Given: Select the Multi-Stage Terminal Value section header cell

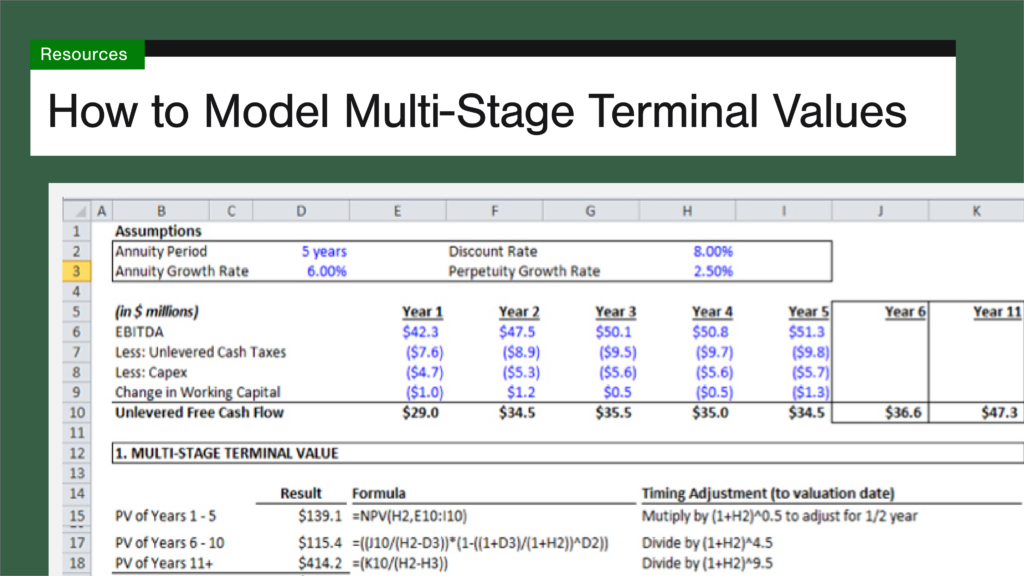Looking at the screenshot, I should [227, 453].
